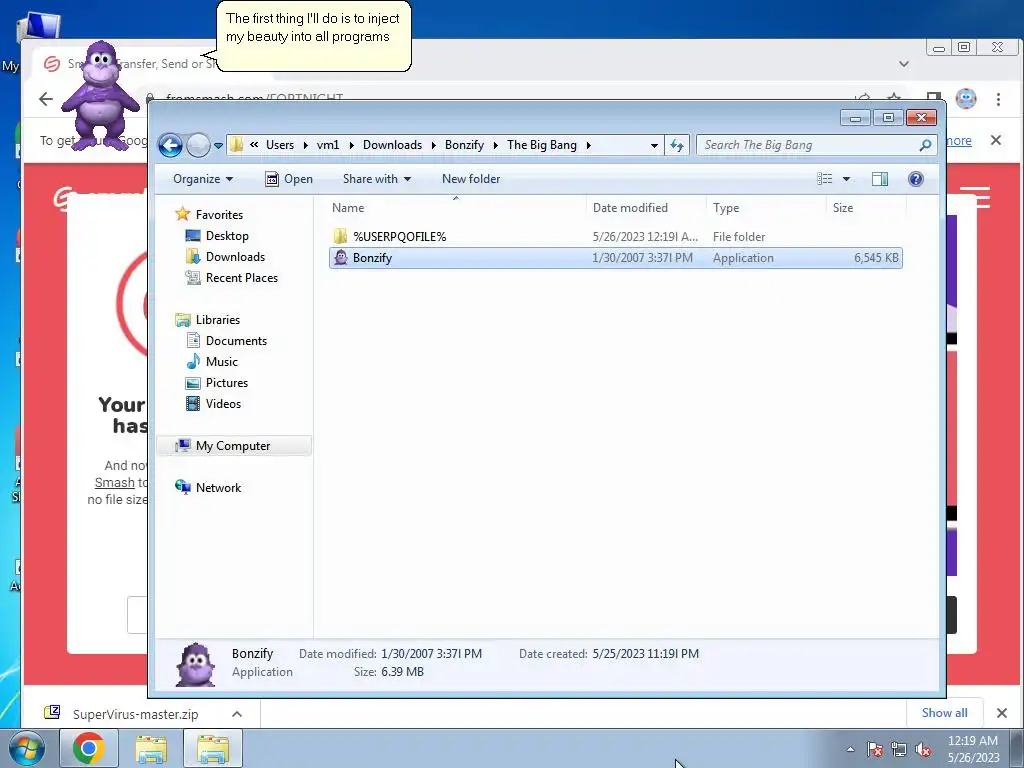Open the Organize menu
Viewport: 1024px width, 768px height.
tap(202, 179)
